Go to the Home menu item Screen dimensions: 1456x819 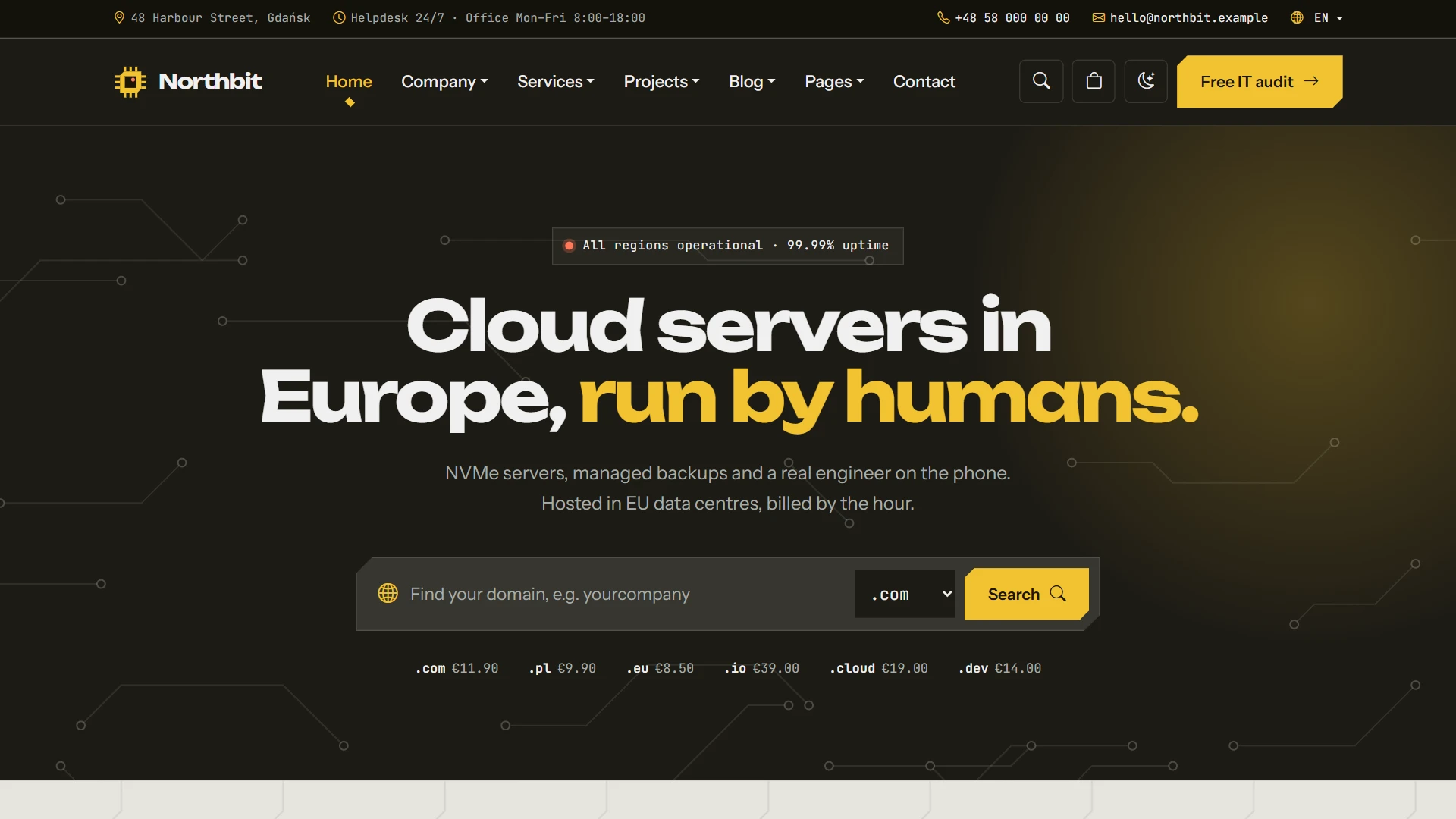[x=349, y=81]
